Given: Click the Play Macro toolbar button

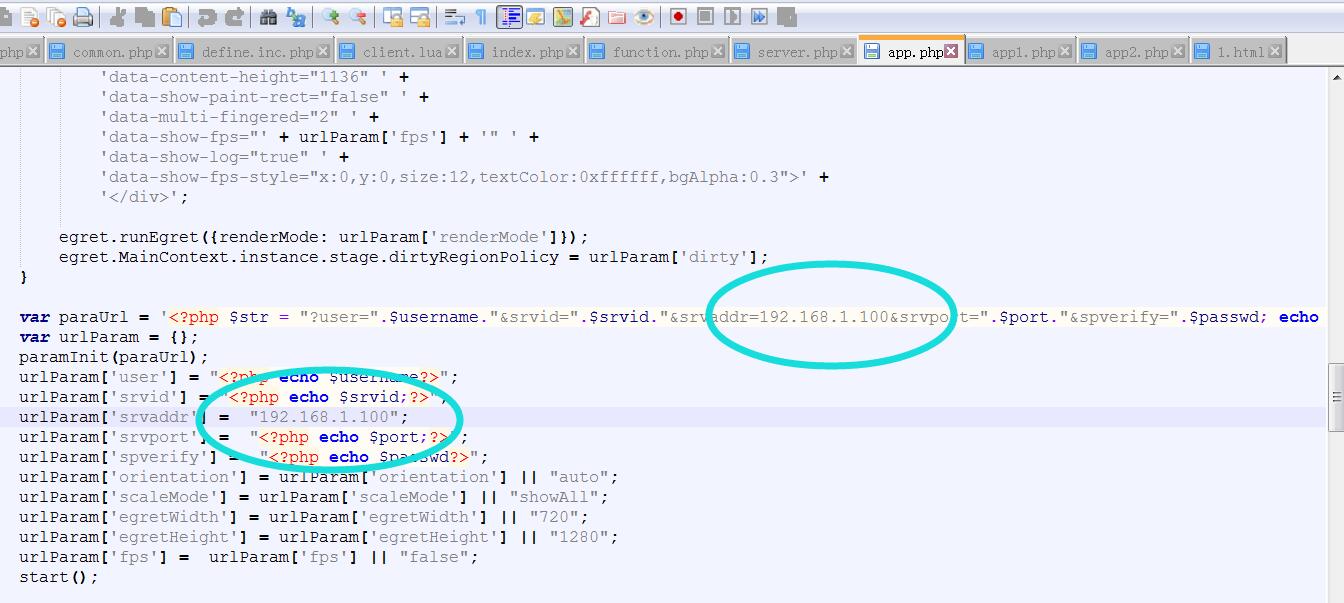Looking at the screenshot, I should pos(733,17).
